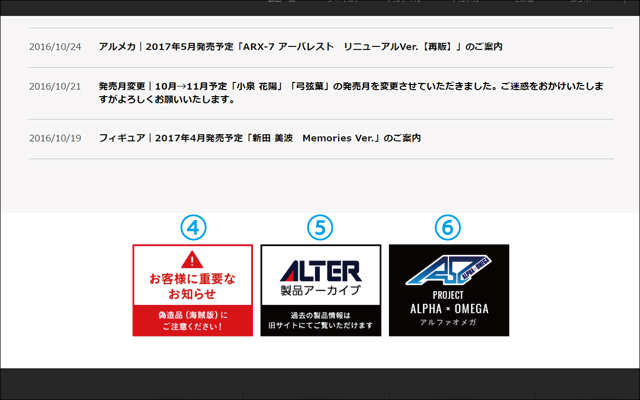640x400 pixels.
Task: Open the 新田 美波 Memories Ver. announcement
Action: coord(260,138)
